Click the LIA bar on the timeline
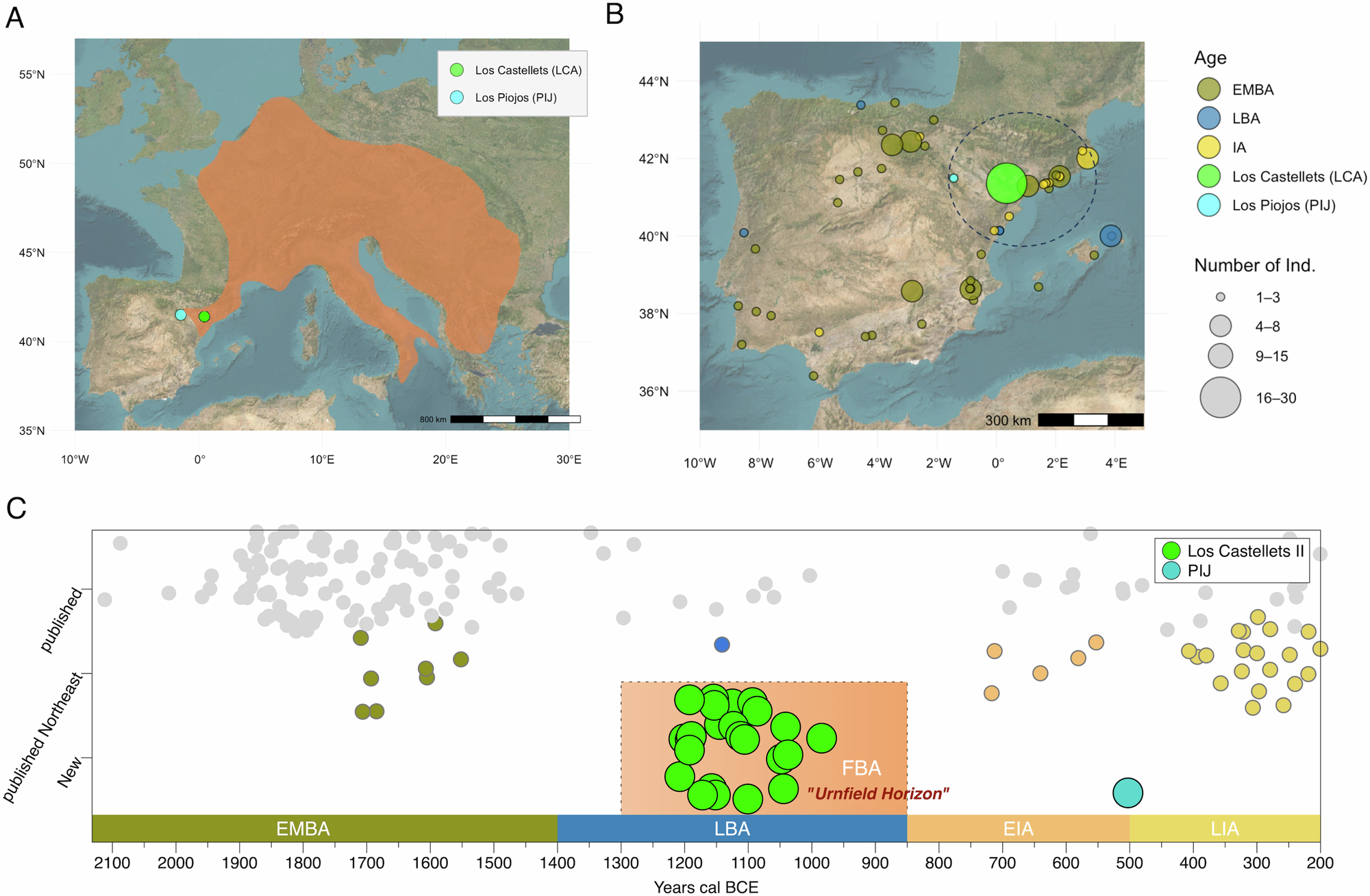 tap(1224, 828)
